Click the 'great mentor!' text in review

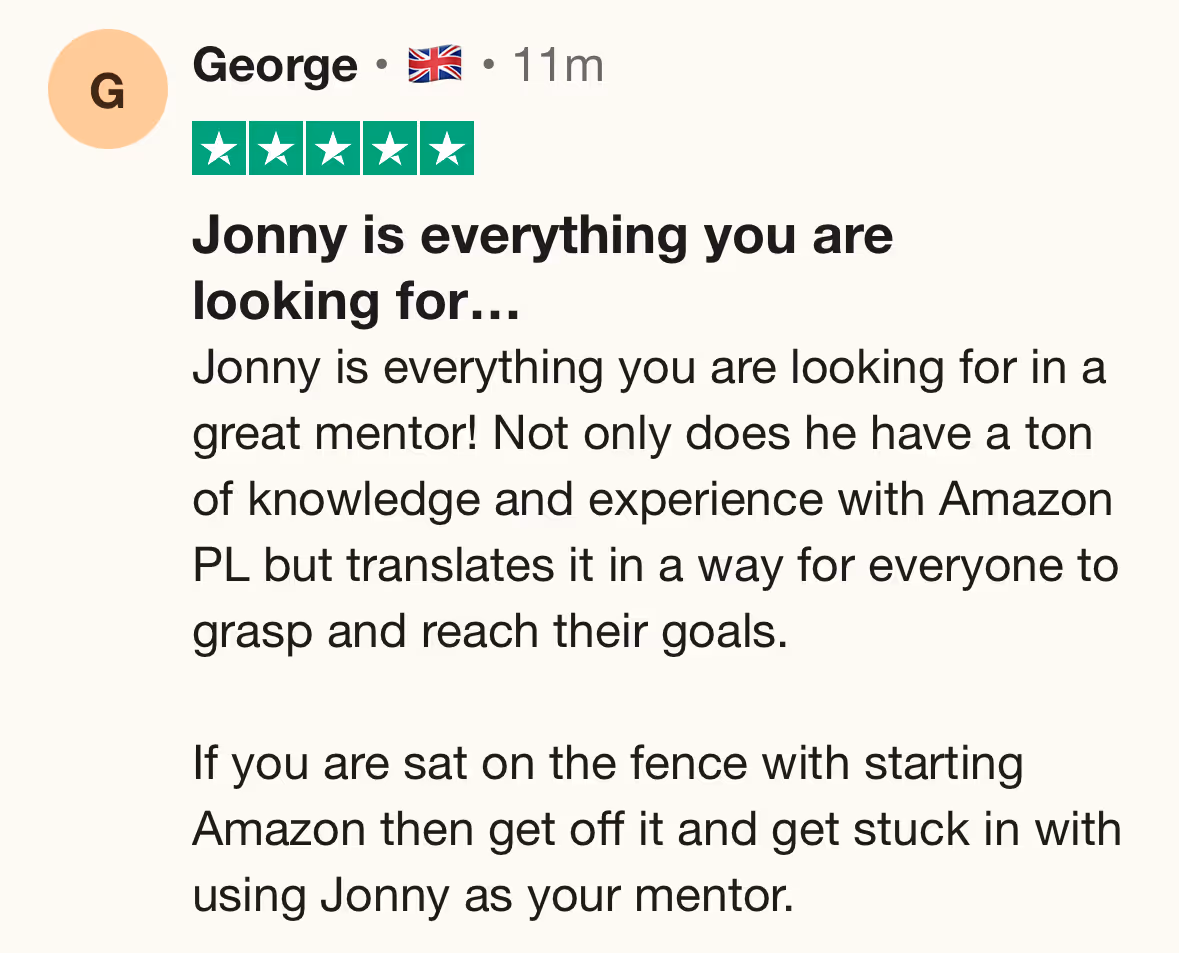pos(335,435)
